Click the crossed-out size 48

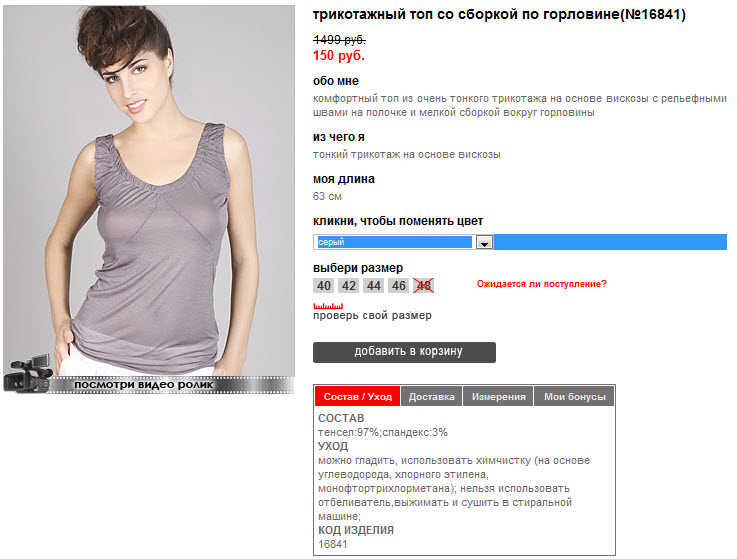point(423,285)
